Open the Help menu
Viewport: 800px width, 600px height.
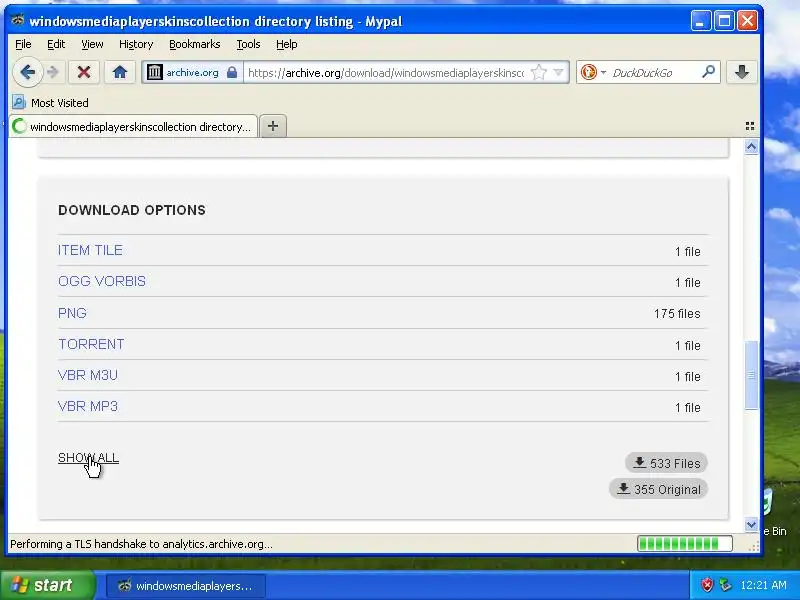[x=286, y=44]
